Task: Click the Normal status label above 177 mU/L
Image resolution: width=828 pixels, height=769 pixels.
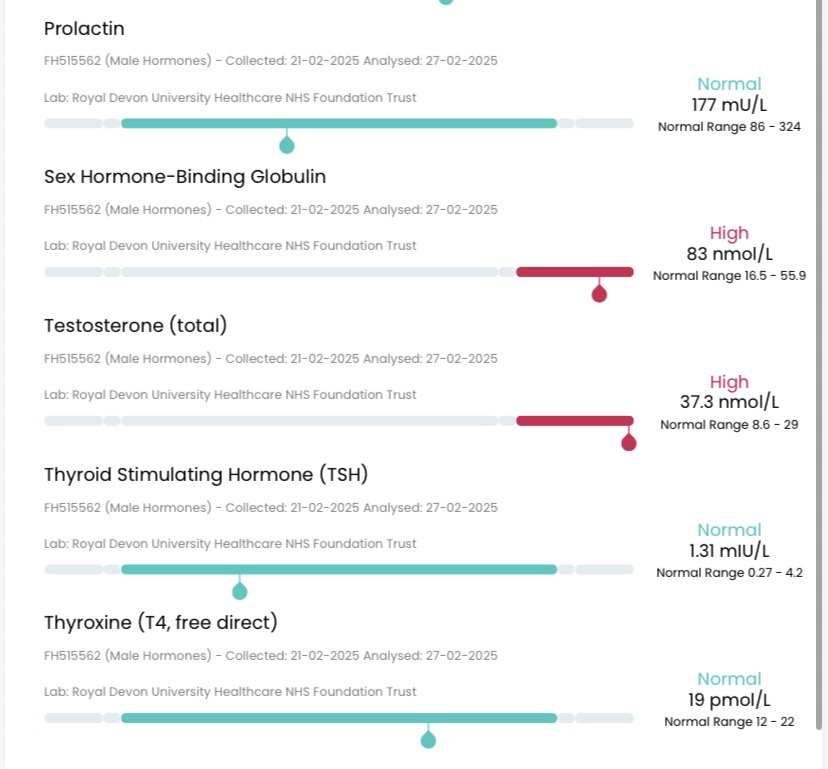Action: [729, 84]
